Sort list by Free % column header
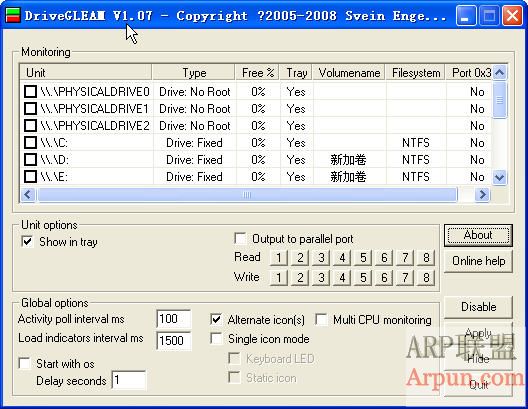The height and width of the screenshot is (409, 528). tap(258, 73)
